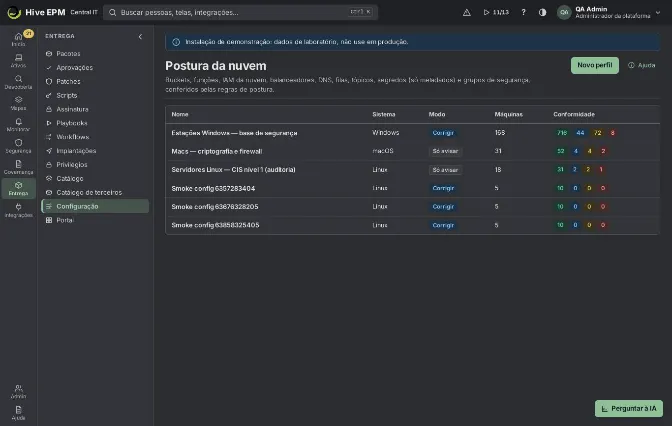
Task: Open Smoke config 6357283404 profile
Action: 213,188
